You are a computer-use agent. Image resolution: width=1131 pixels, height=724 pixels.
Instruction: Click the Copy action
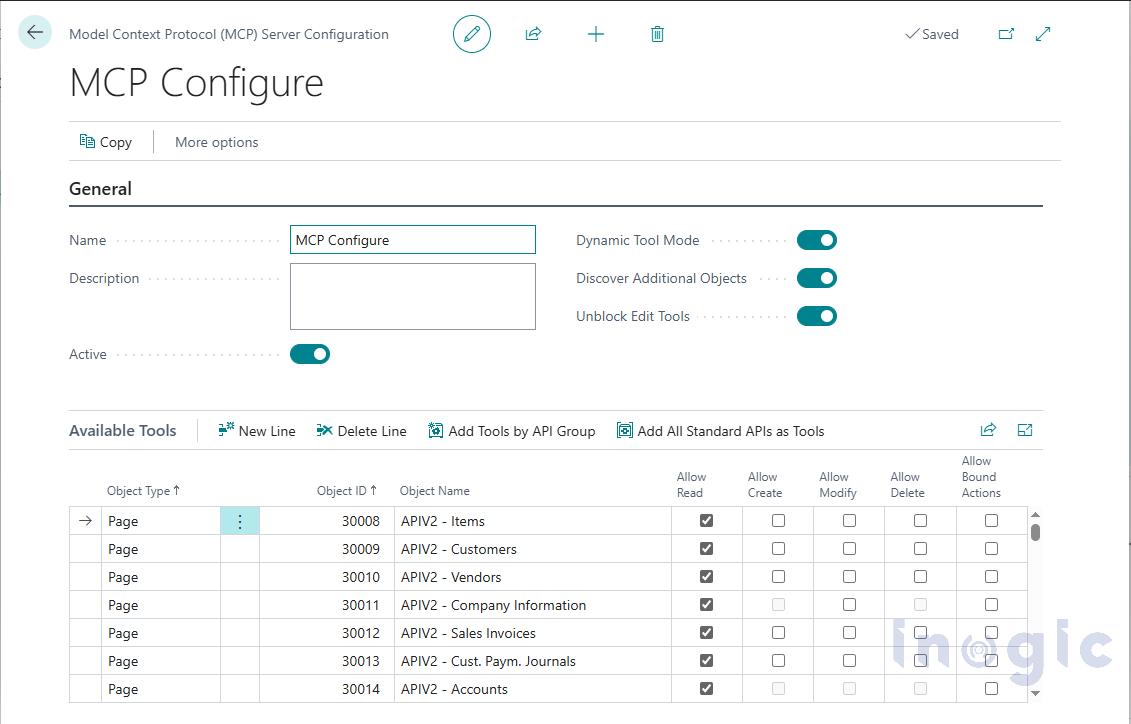point(106,142)
